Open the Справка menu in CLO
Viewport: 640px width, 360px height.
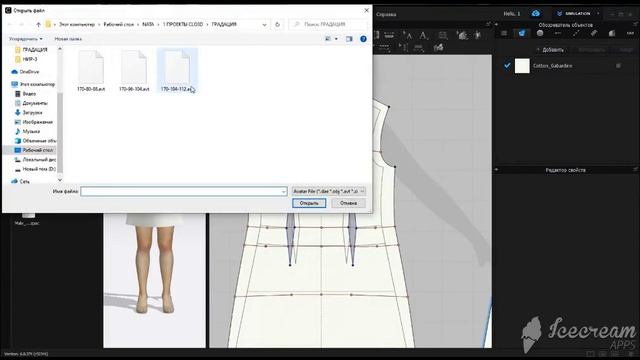[x=386, y=14]
